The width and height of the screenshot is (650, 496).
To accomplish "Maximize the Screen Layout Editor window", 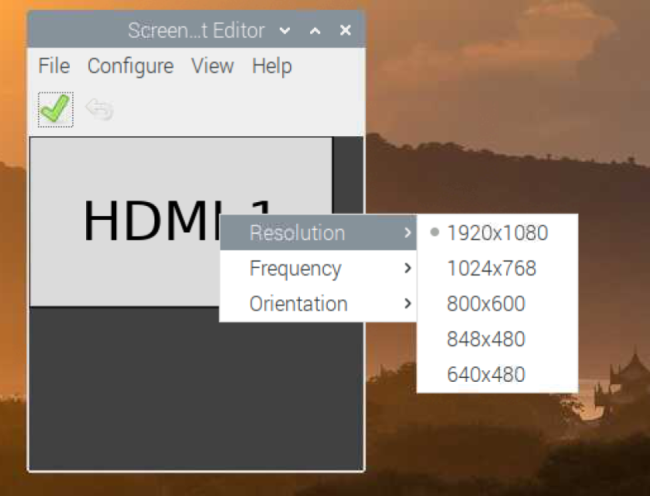I will [316, 31].
